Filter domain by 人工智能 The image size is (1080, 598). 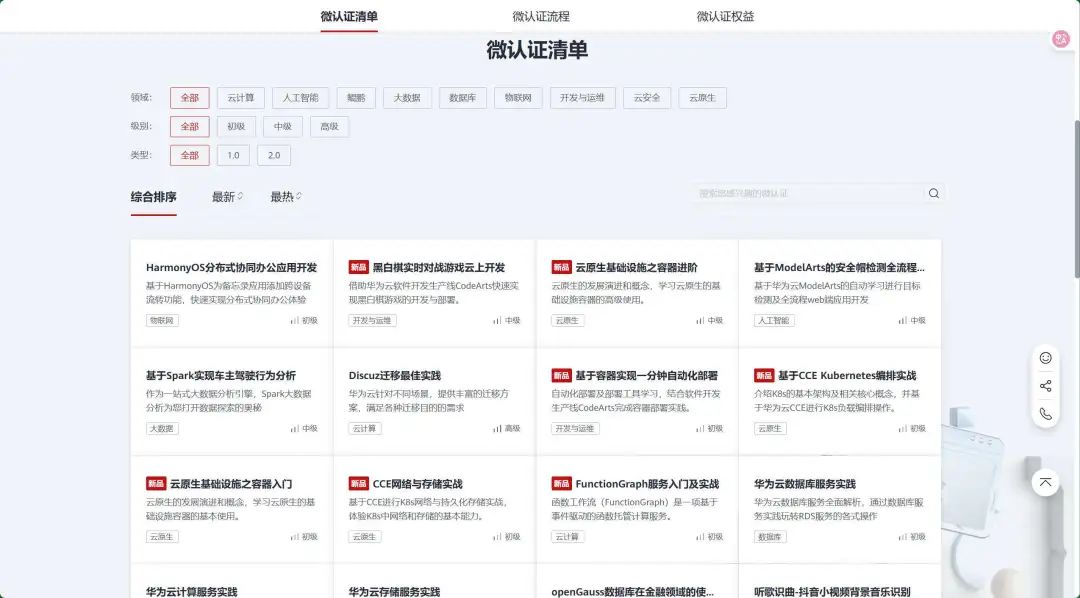(300, 98)
